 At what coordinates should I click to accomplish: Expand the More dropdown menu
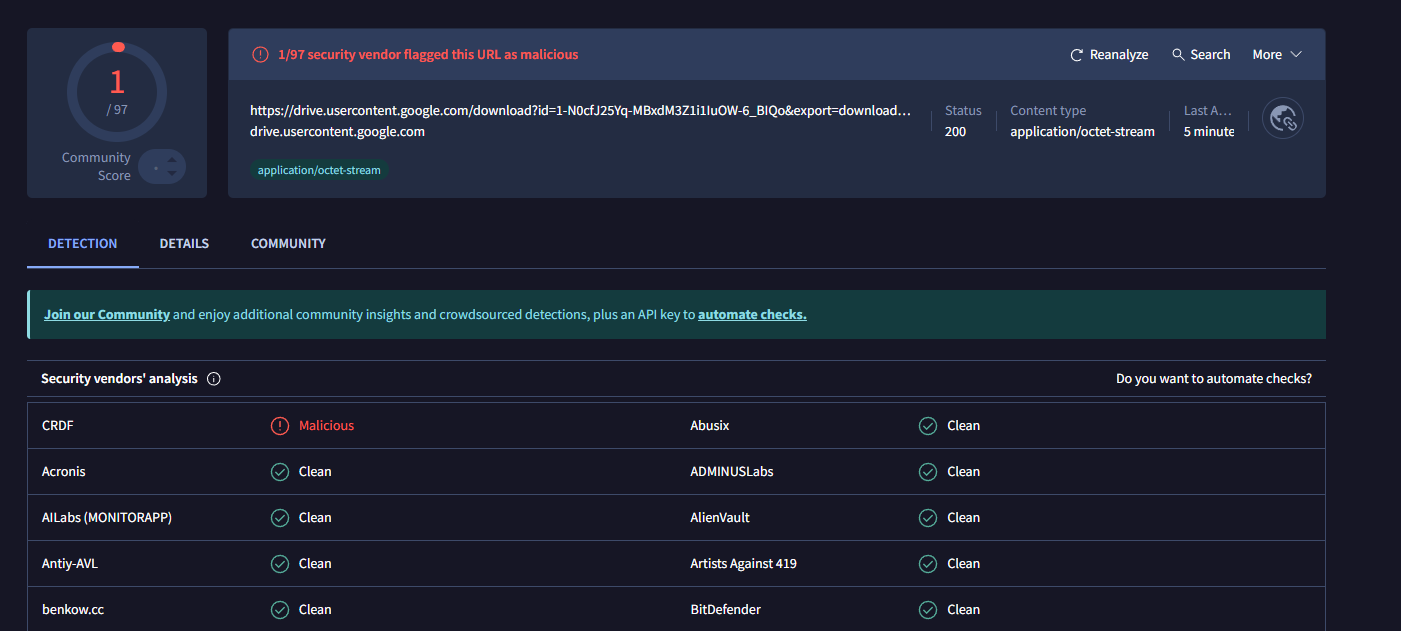pos(1277,55)
